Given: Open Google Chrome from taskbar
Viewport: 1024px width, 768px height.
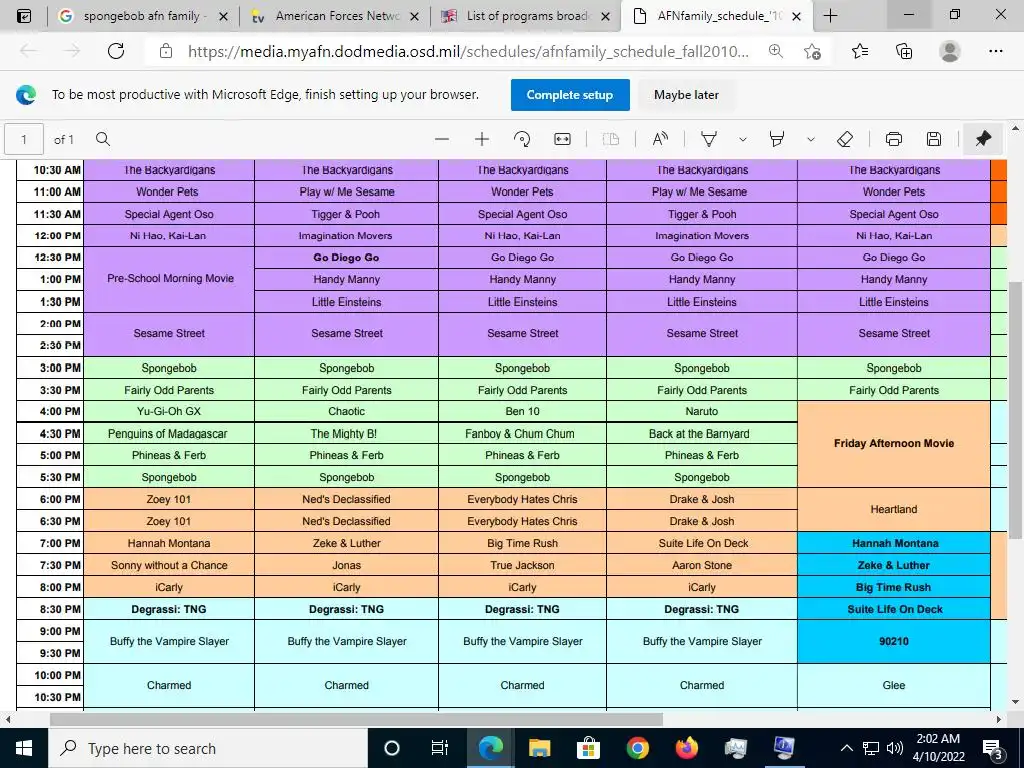Looking at the screenshot, I should coord(637,748).
